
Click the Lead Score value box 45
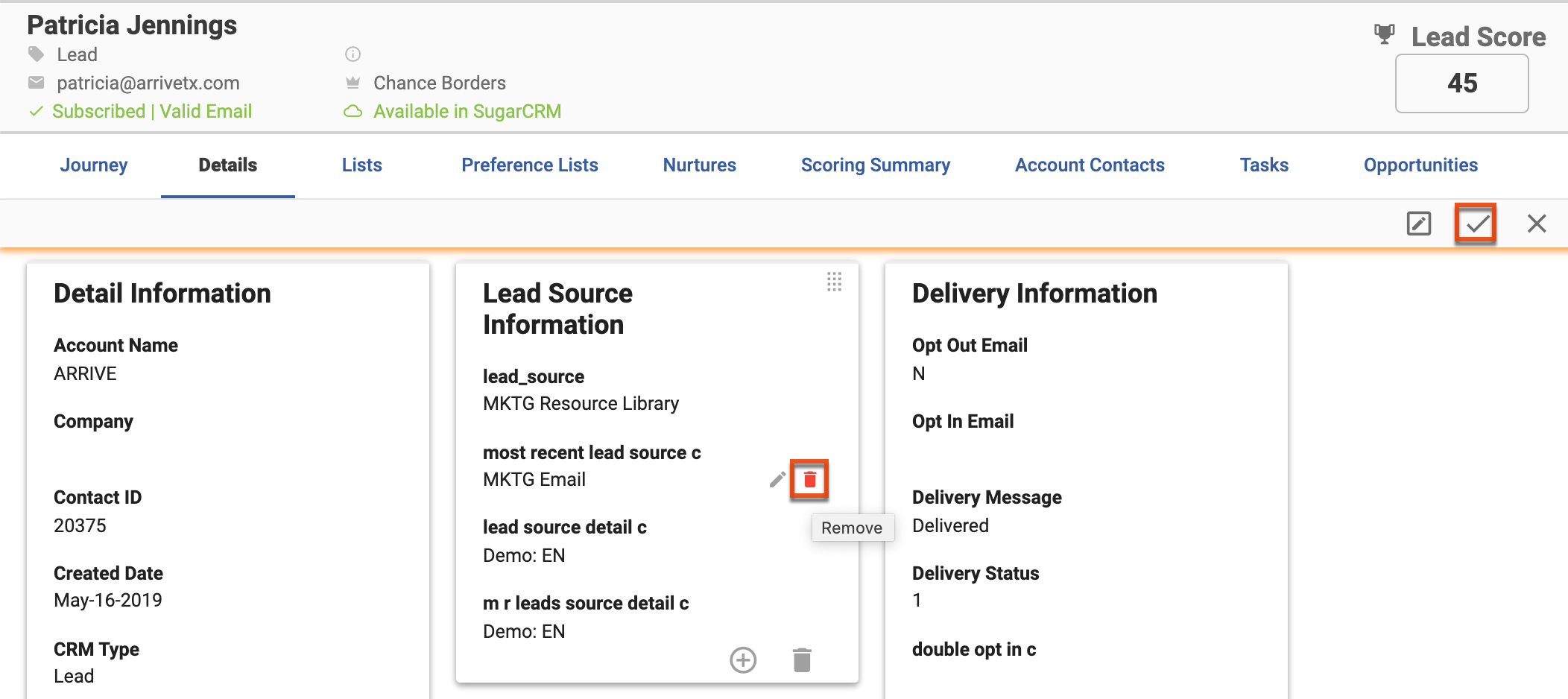click(1461, 83)
